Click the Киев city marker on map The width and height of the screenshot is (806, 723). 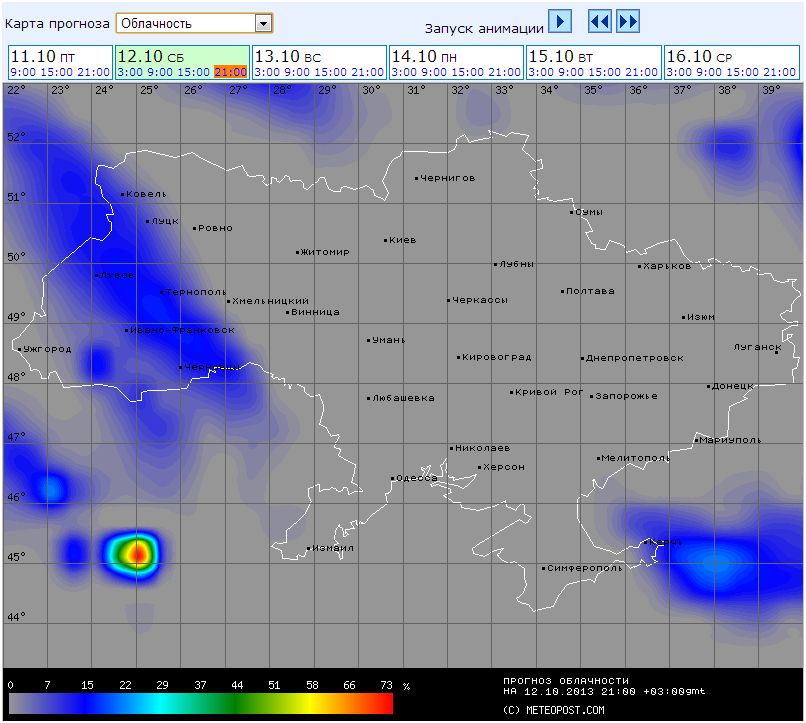click(x=386, y=240)
